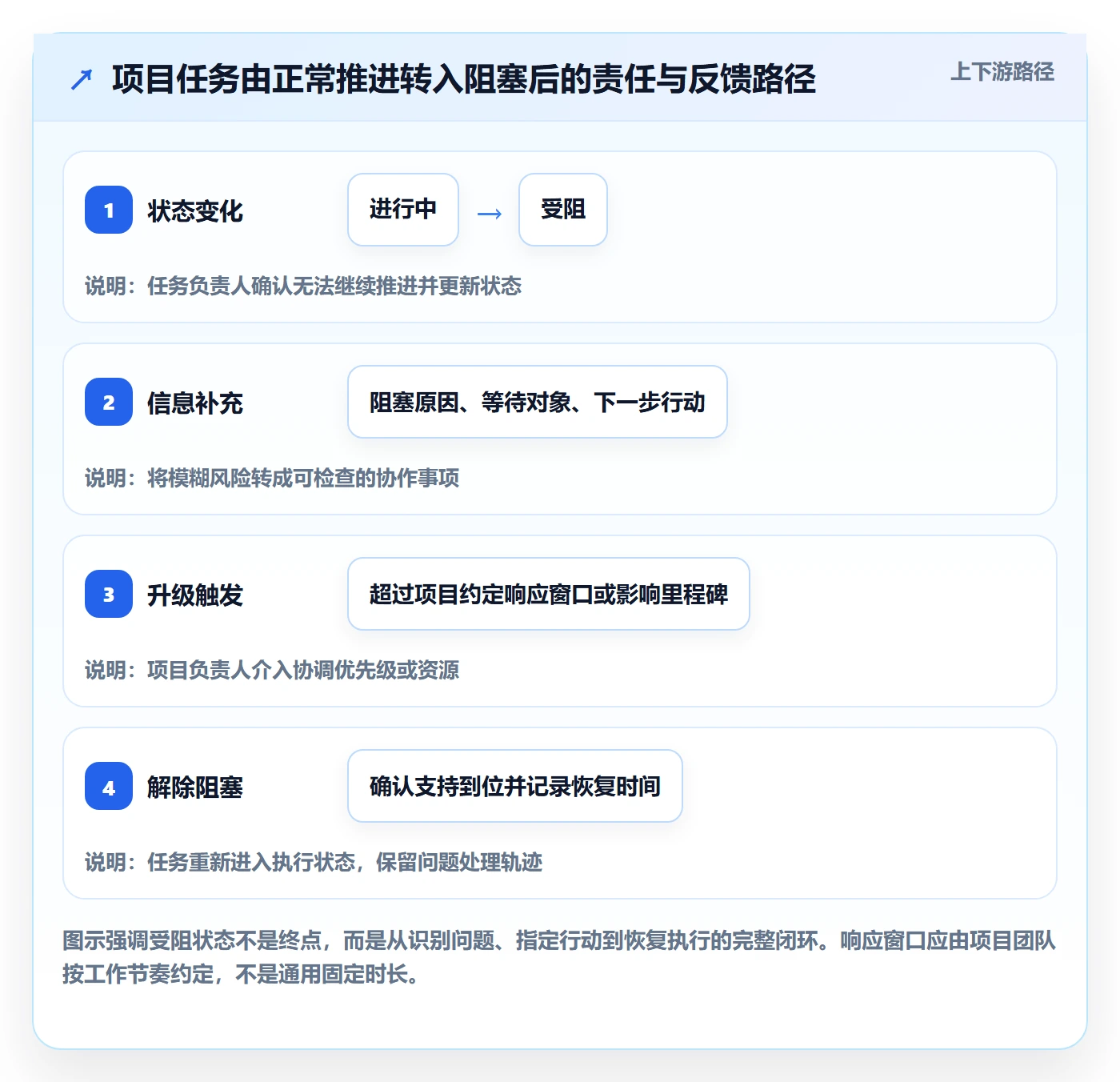Select the step 3 number badge
The height and width of the screenshot is (1082, 1120).
point(109,594)
